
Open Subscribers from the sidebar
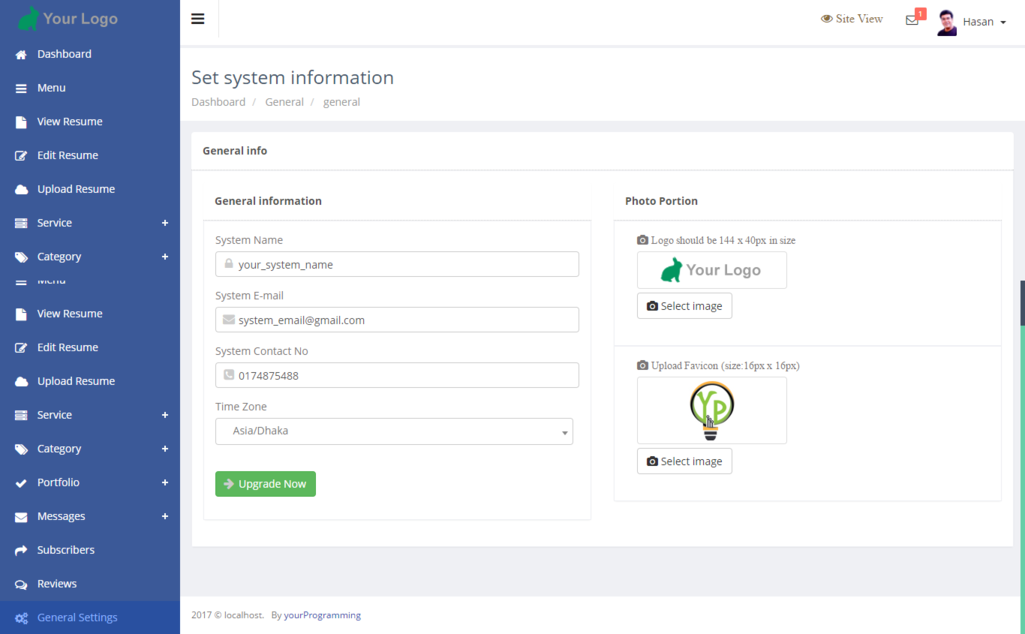65,550
